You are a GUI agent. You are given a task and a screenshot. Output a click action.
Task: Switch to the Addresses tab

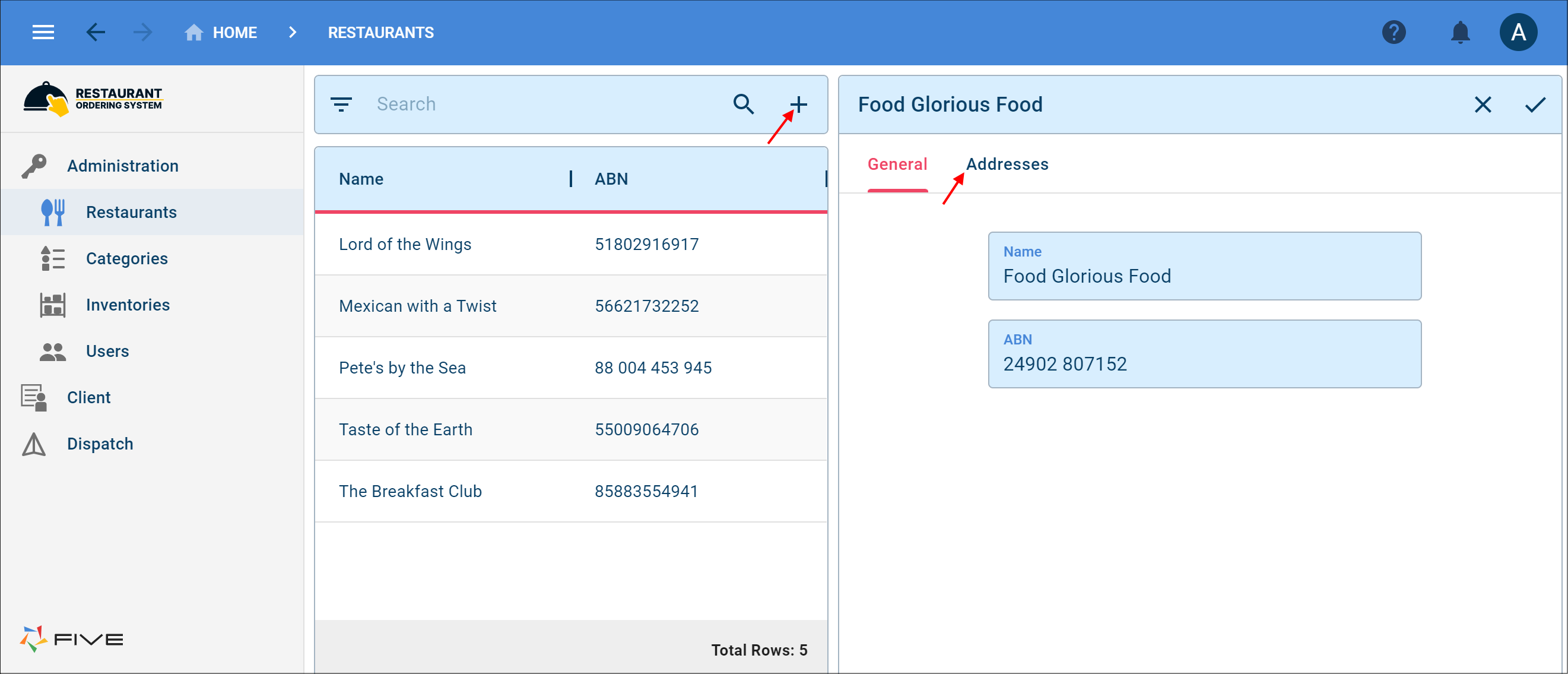click(1007, 164)
